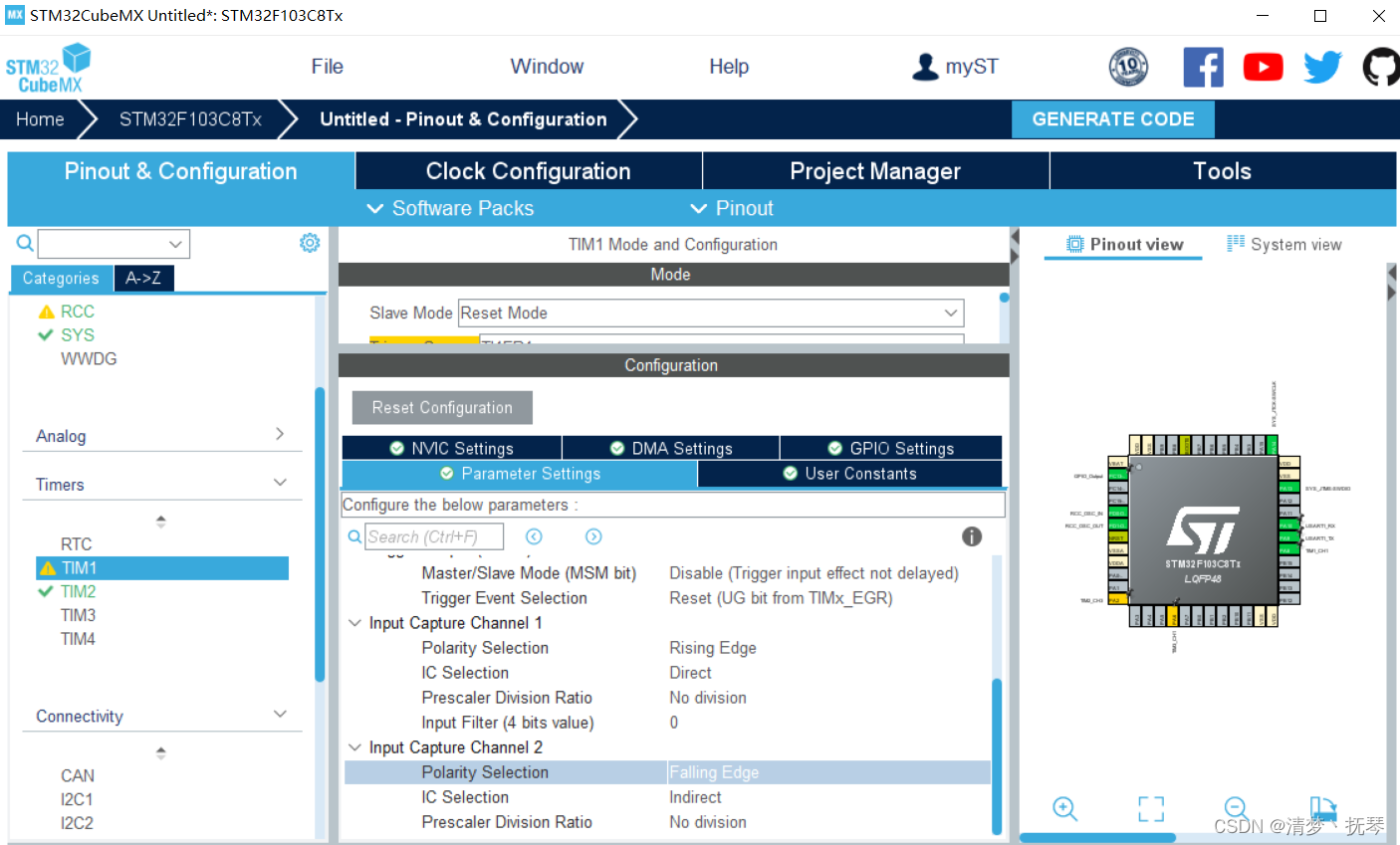The height and width of the screenshot is (845, 1400).
Task: Click the parameter search magnifier icon
Action: pyautogui.click(x=354, y=536)
